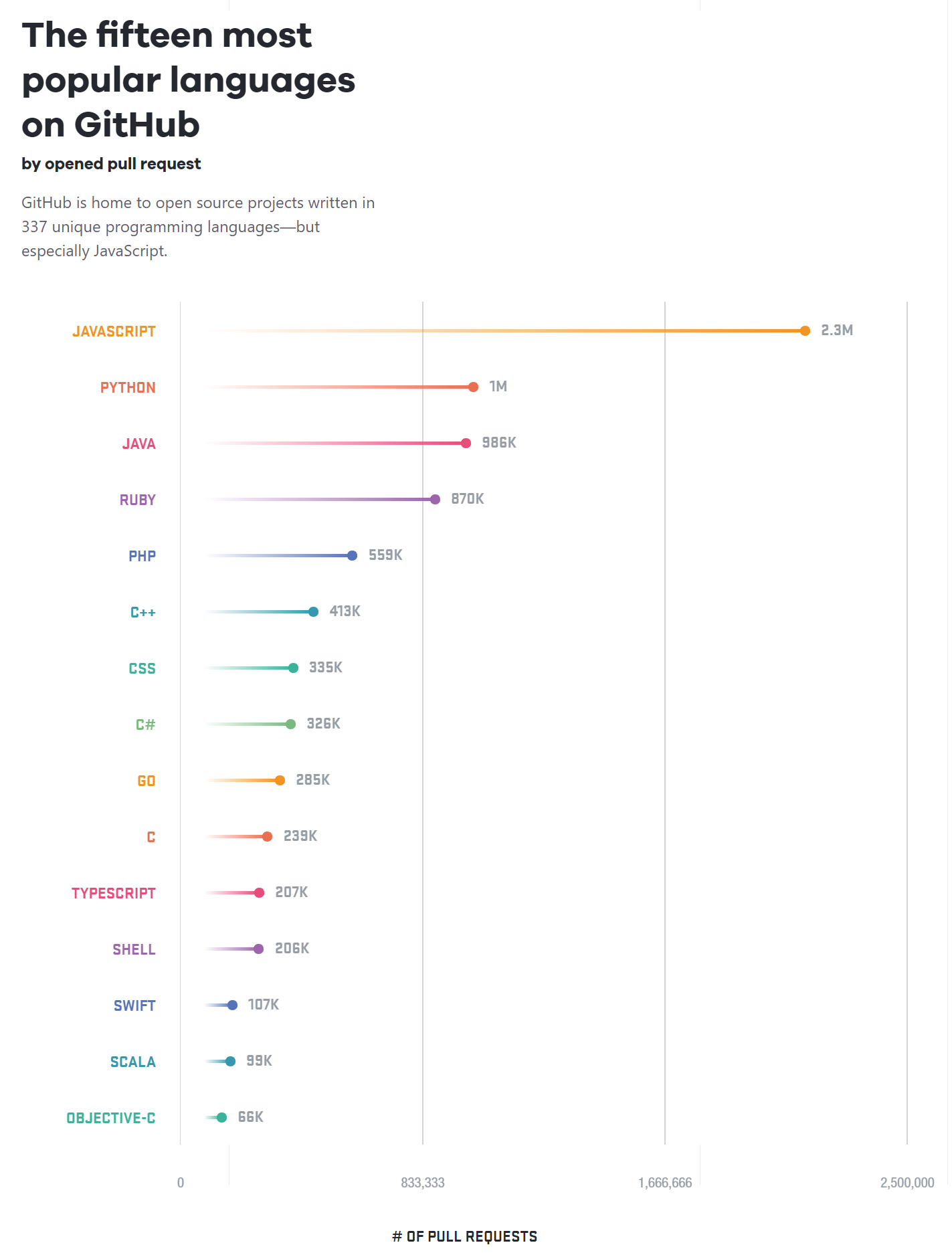Screen dimensions: 952x1255
Task: Click the Ruby data point dot
Action: click(435, 499)
